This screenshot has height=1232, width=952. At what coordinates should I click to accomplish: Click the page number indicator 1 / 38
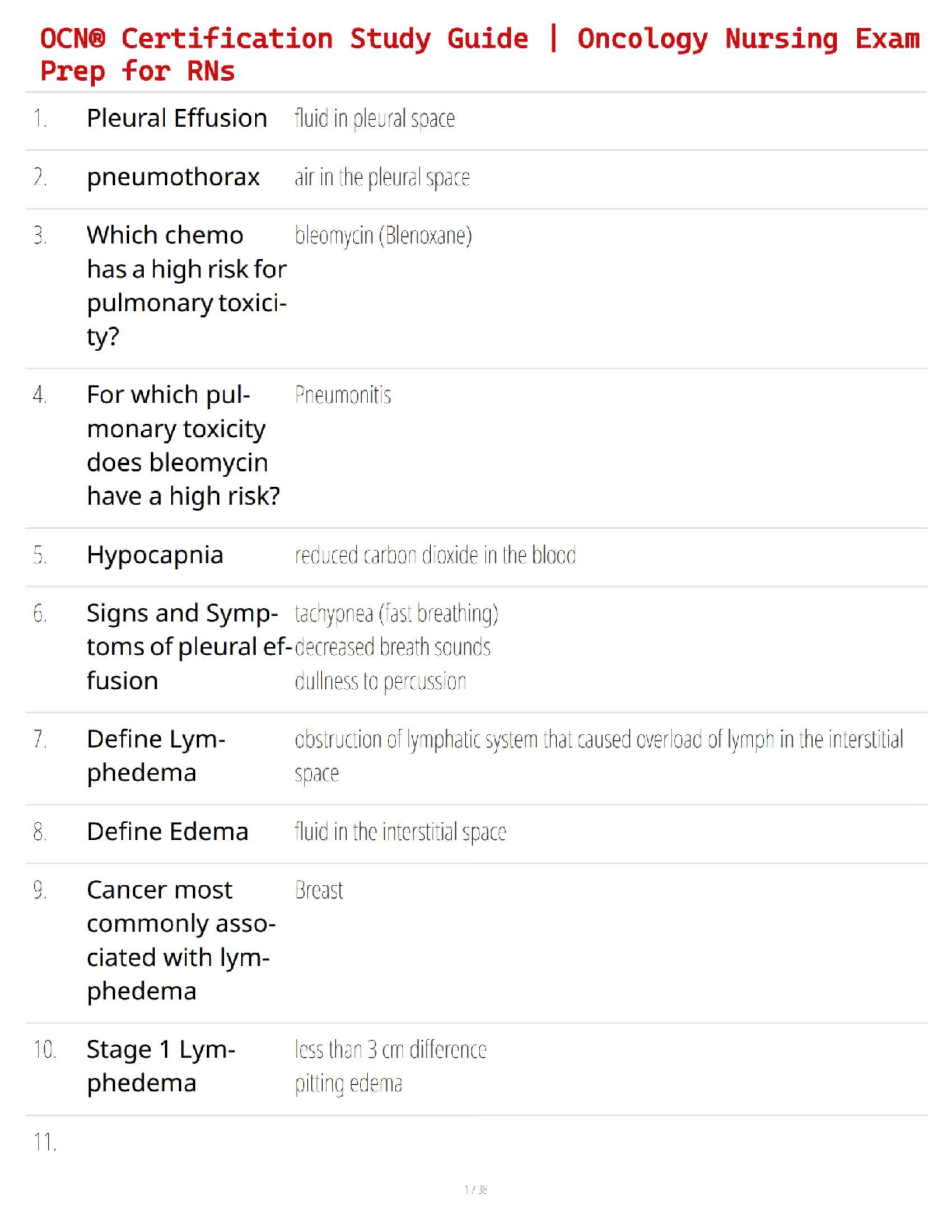475,1189
